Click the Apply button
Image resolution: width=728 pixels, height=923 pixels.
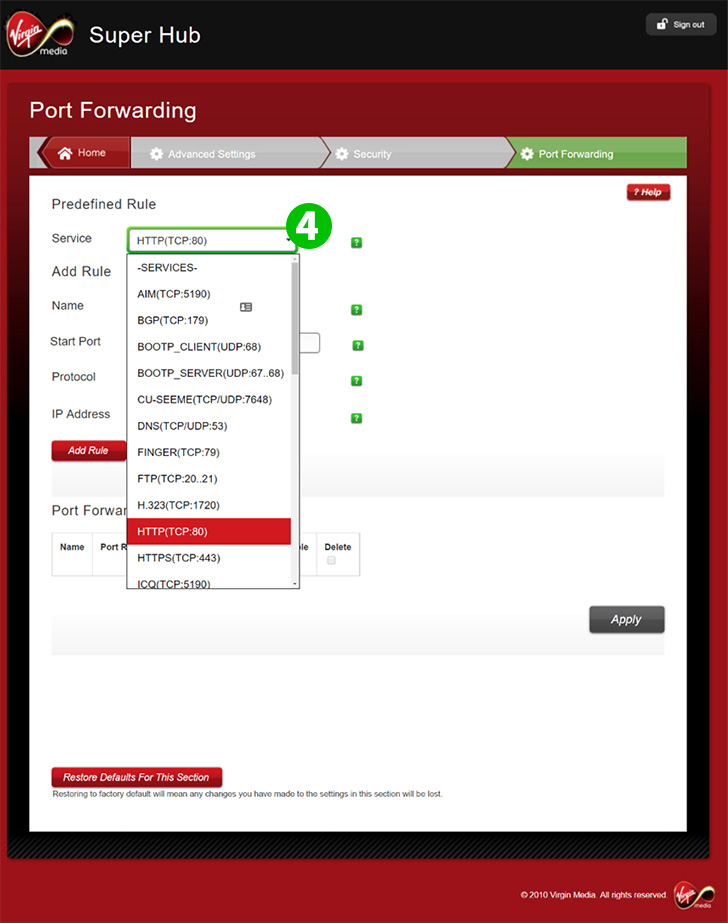point(626,619)
